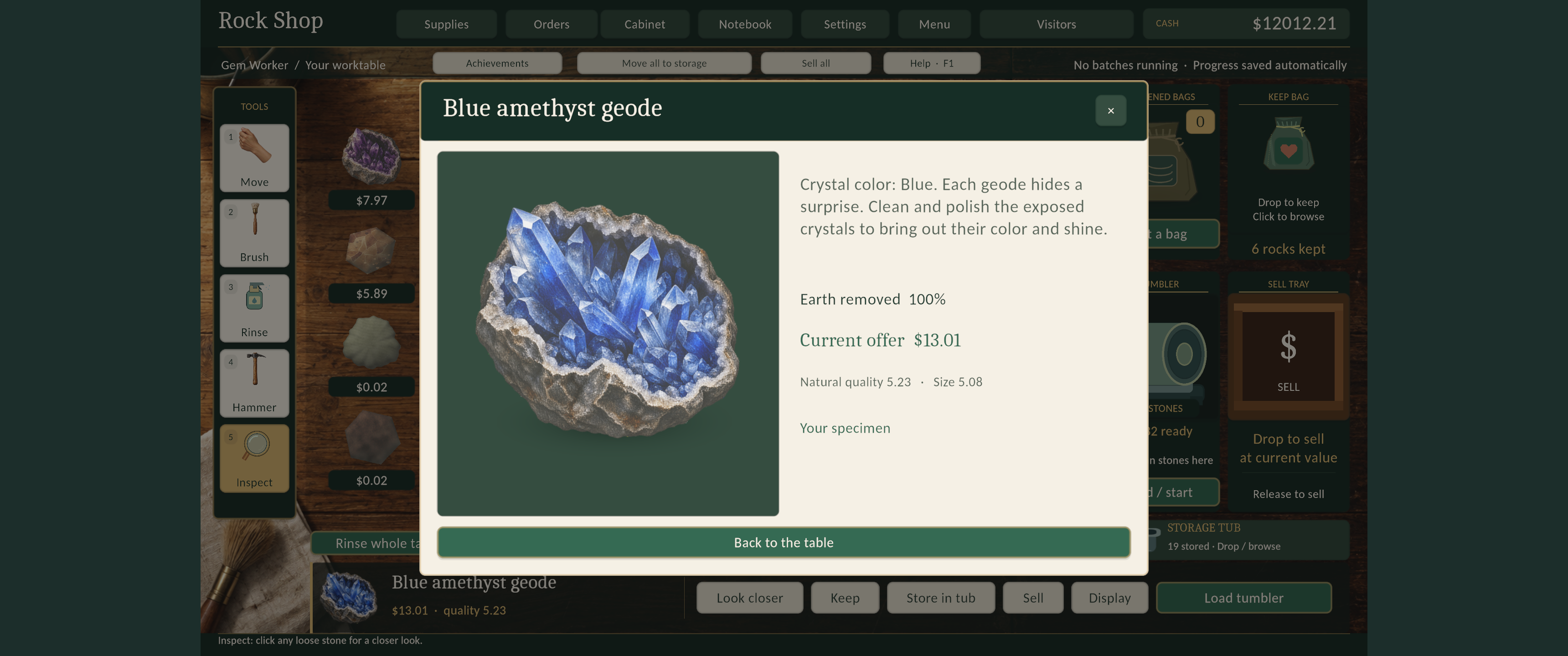1568x656 pixels.
Task: Click Load tumbler
Action: [1243, 598]
